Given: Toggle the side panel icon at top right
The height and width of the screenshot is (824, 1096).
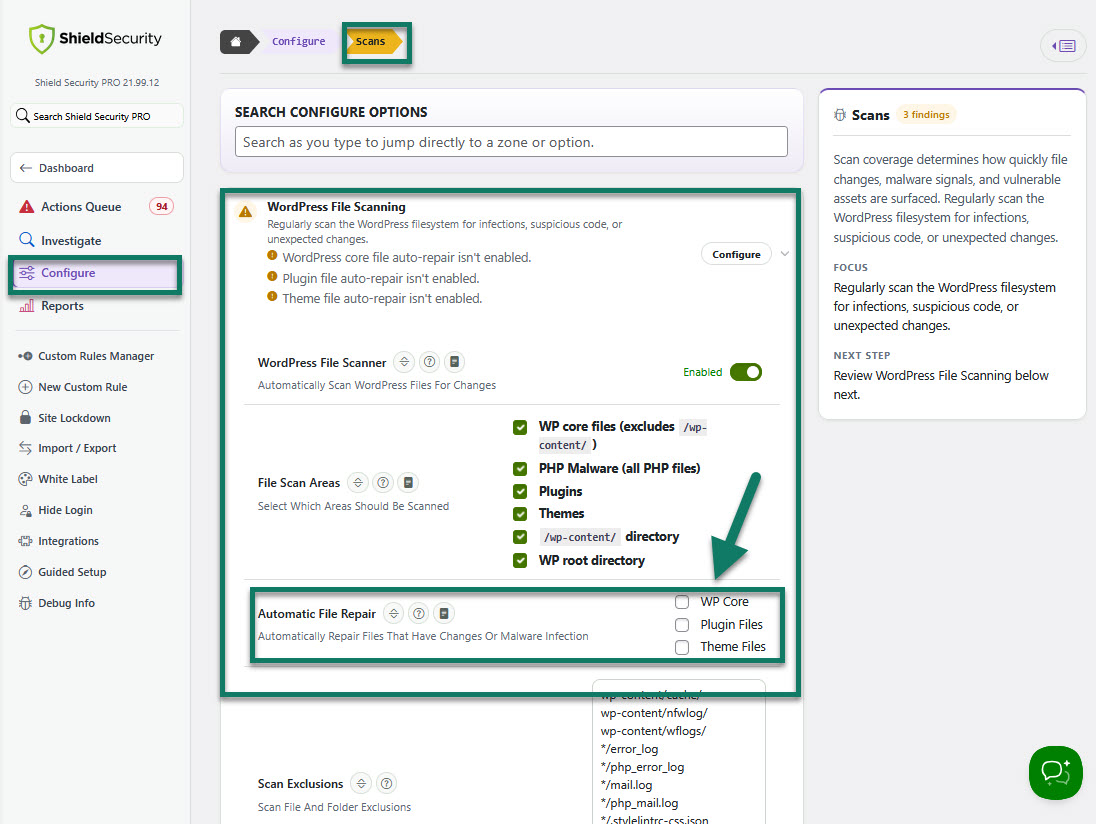Looking at the screenshot, I should [1063, 46].
